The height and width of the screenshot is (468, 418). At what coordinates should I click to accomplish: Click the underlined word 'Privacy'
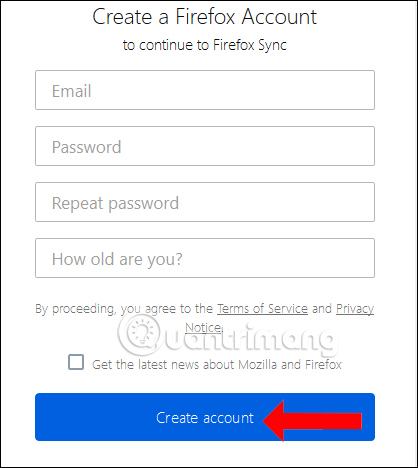pyautogui.click(x=355, y=309)
